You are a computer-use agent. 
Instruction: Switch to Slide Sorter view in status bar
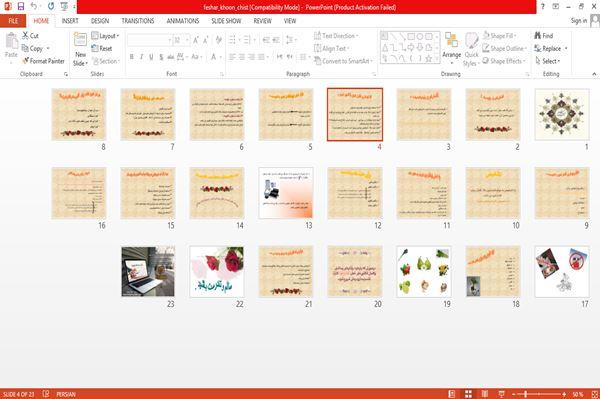tap(468, 394)
